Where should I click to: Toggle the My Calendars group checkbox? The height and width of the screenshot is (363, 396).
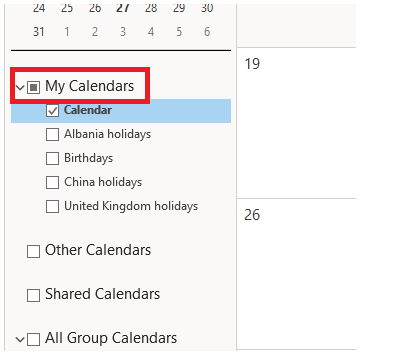click(x=33, y=87)
